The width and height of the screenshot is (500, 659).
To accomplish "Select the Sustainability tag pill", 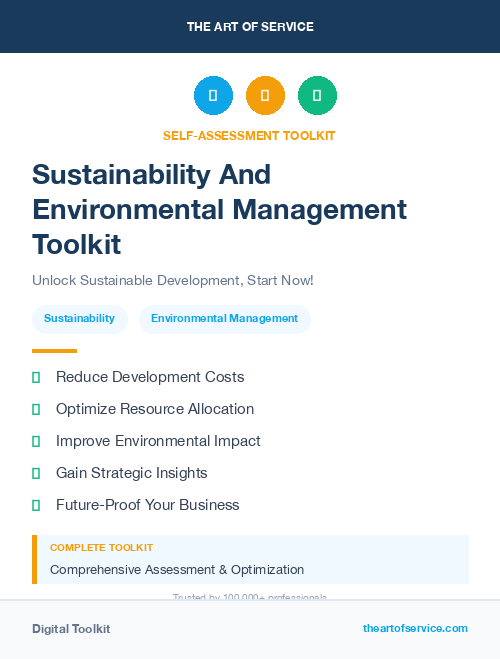I will coord(80,319).
